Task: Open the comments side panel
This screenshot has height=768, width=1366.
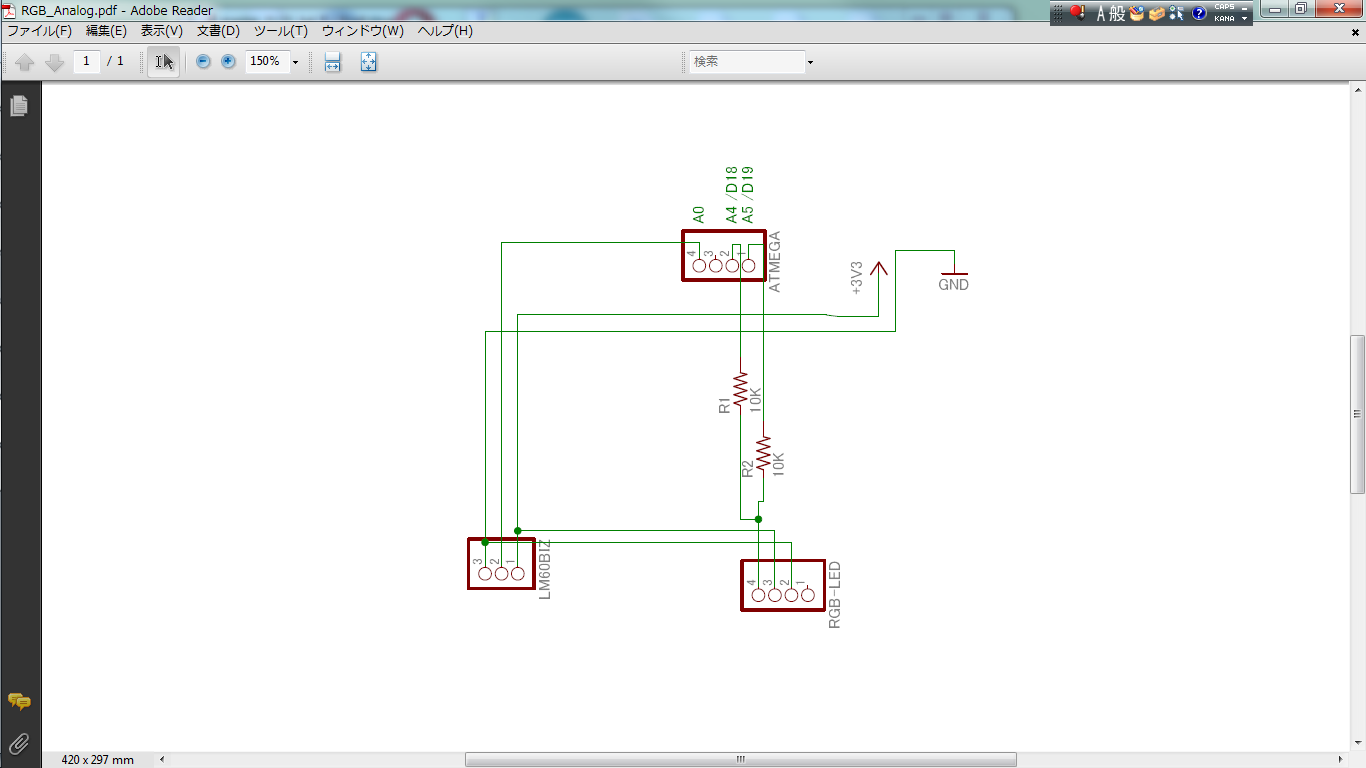Action: 18,702
